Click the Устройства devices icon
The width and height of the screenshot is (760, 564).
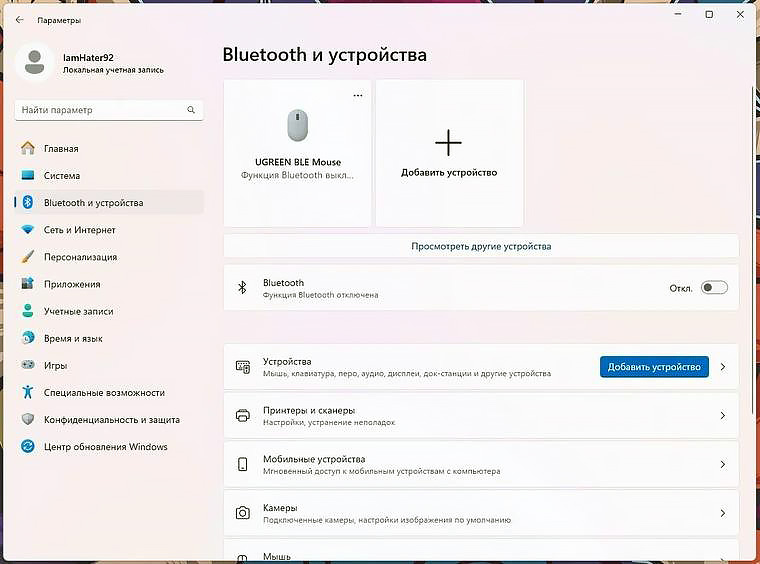243,367
